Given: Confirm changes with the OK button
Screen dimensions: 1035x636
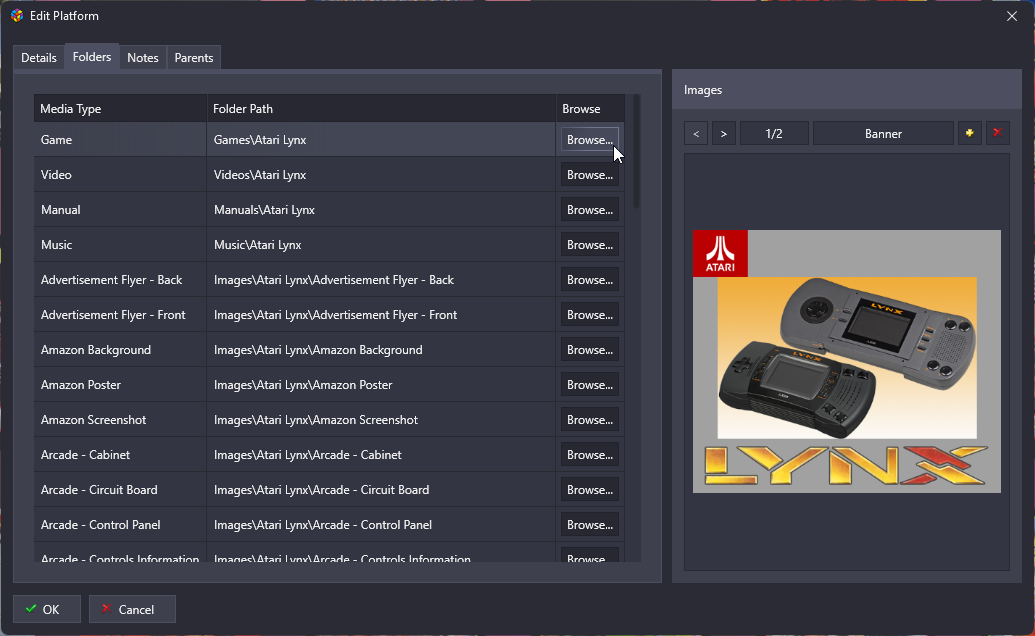Looking at the screenshot, I should coord(47,609).
